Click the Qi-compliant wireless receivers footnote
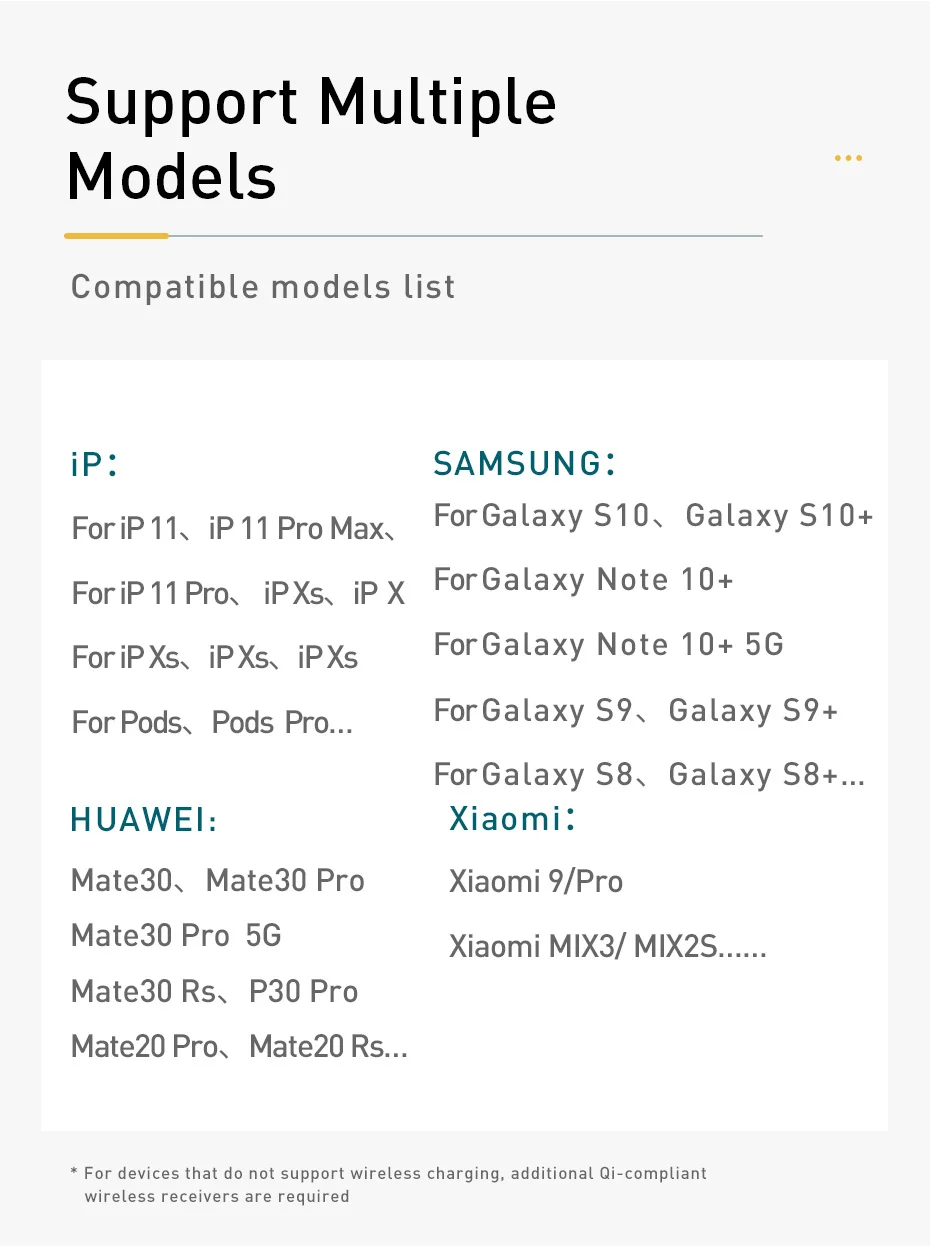 (388, 1184)
